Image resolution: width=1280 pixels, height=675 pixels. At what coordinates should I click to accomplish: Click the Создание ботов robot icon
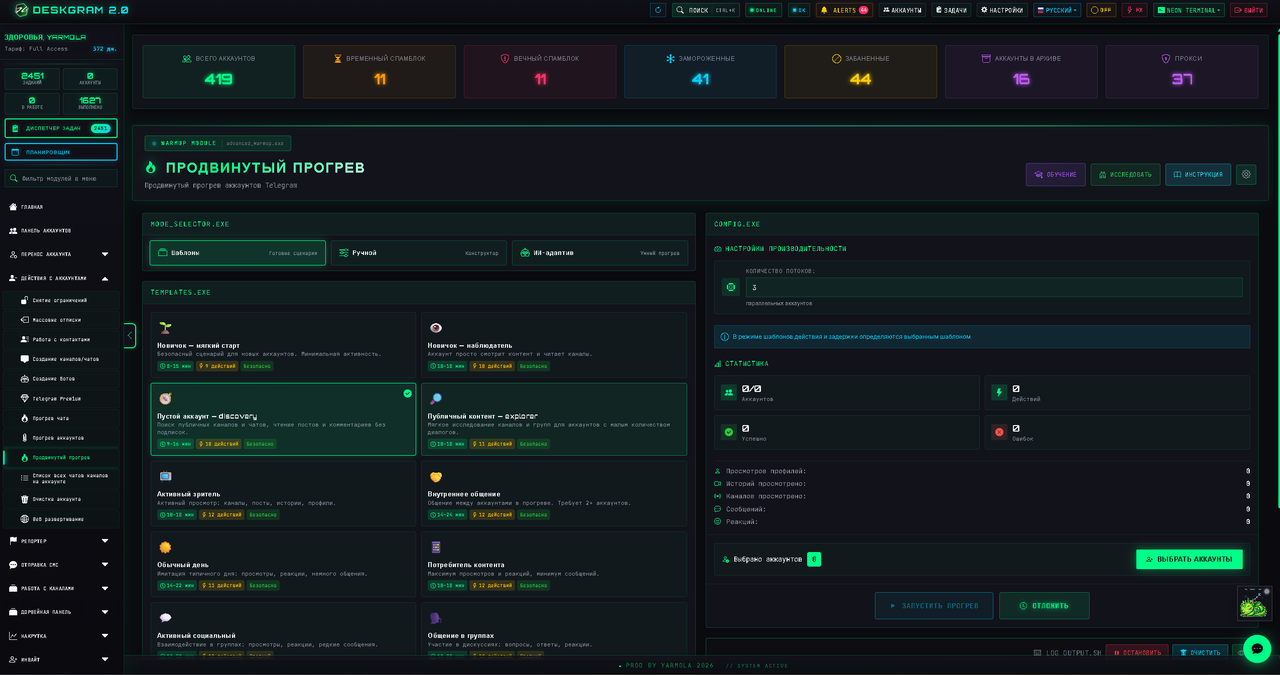click(x=25, y=379)
